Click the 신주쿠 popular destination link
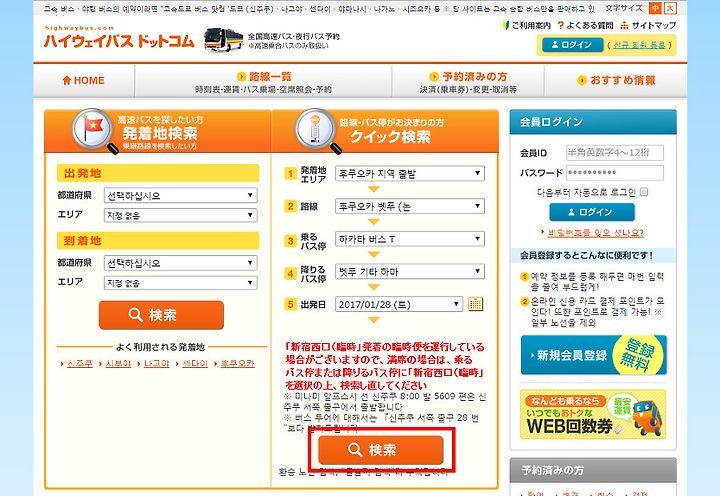The width and height of the screenshot is (720, 496). pyautogui.click(x=80, y=363)
